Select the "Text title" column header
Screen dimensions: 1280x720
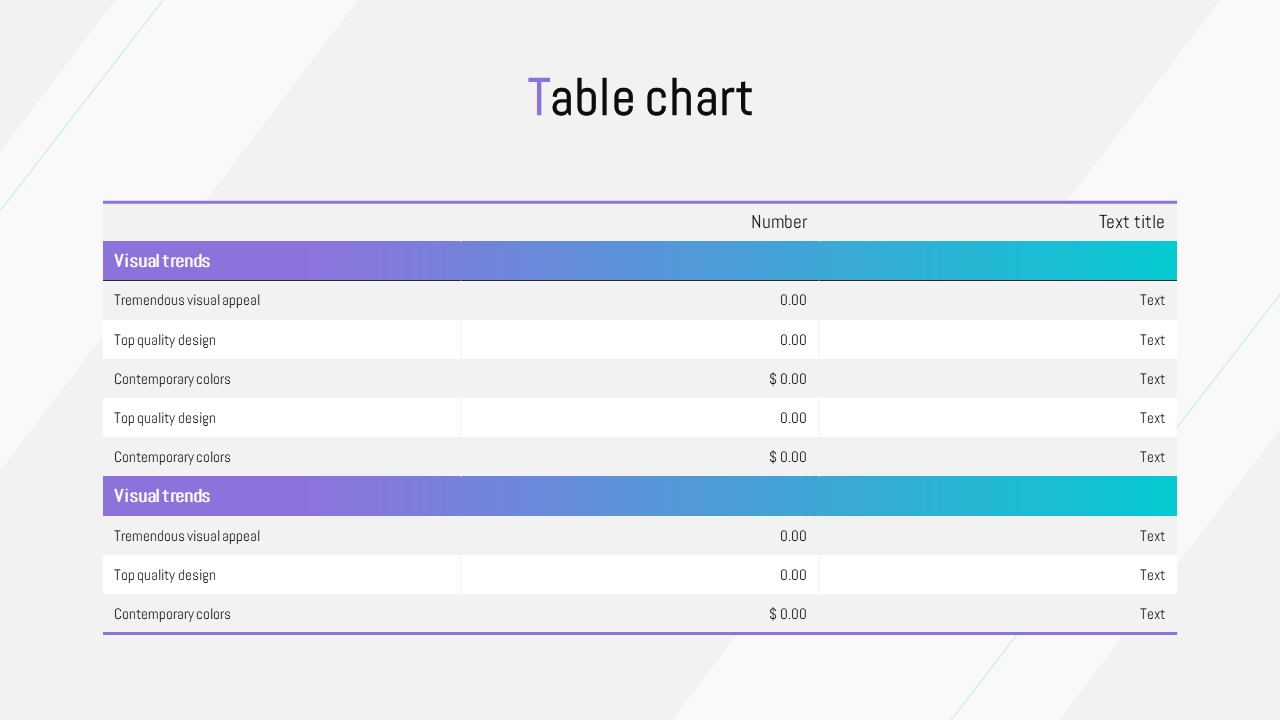pos(1131,222)
